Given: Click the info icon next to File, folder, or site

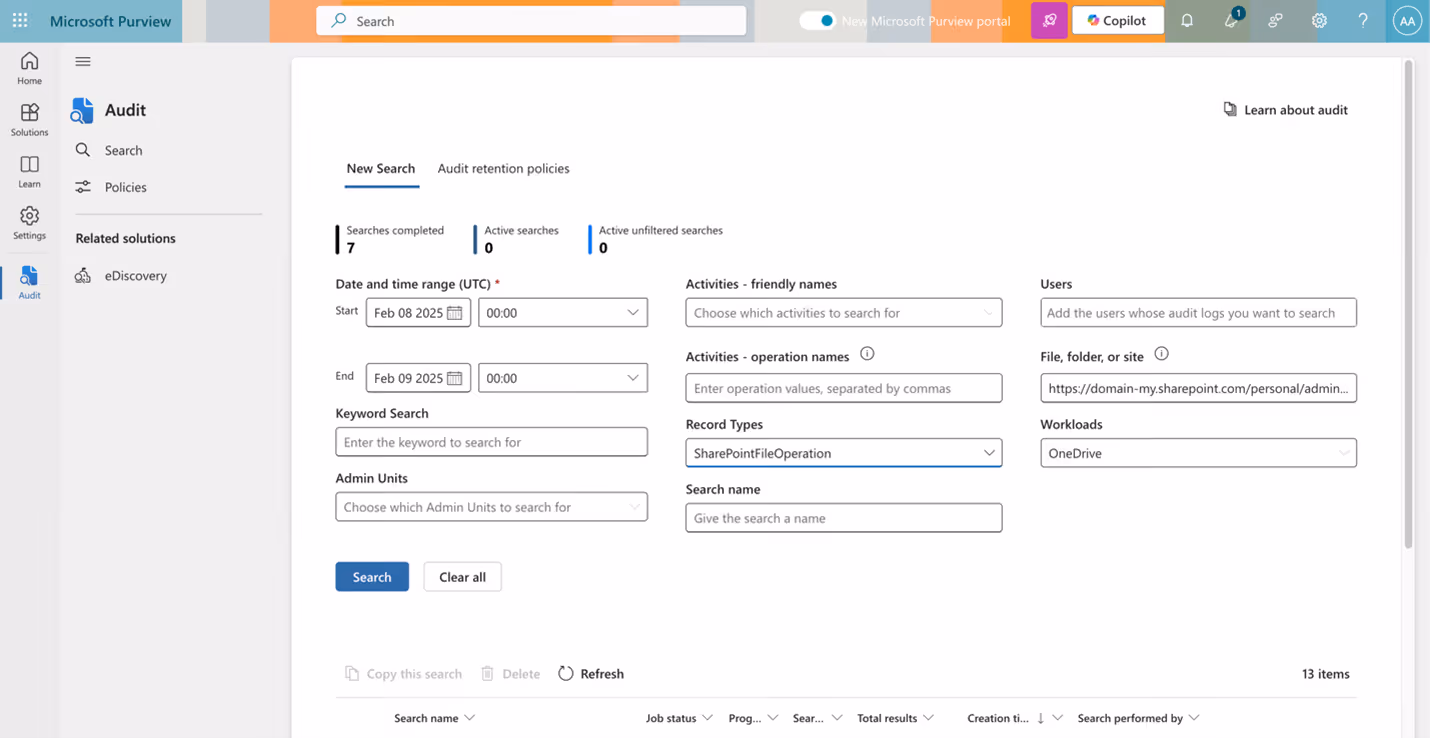Looking at the screenshot, I should pyautogui.click(x=1162, y=352).
